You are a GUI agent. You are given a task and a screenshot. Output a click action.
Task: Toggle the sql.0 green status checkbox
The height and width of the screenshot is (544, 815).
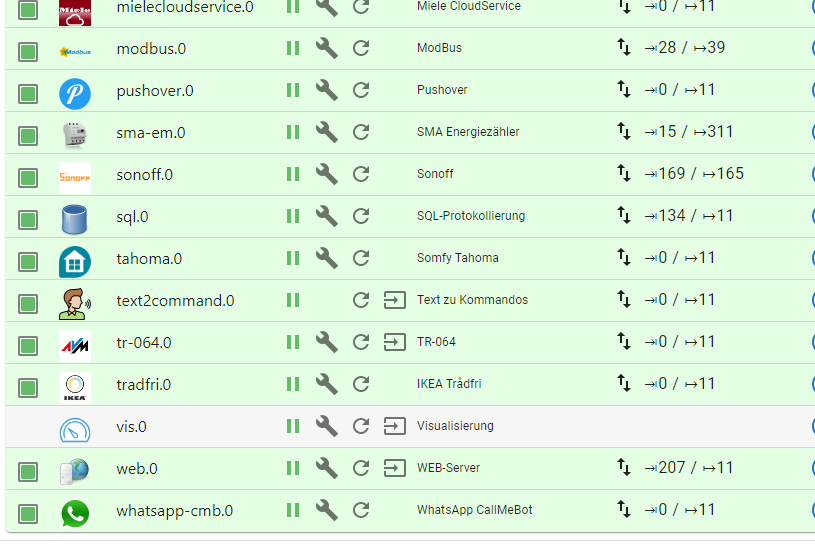[28, 217]
